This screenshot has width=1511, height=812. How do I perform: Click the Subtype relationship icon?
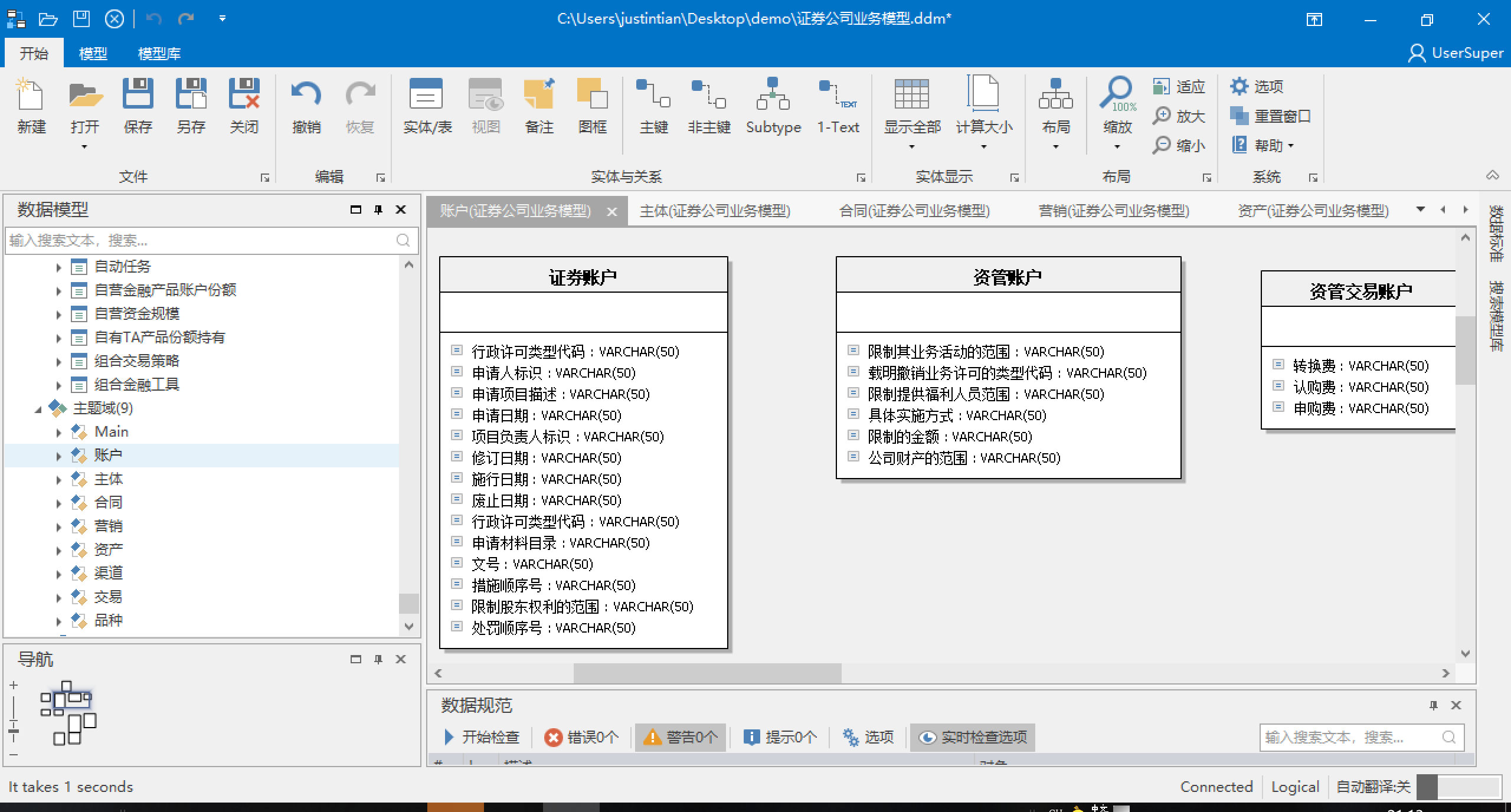[773, 108]
